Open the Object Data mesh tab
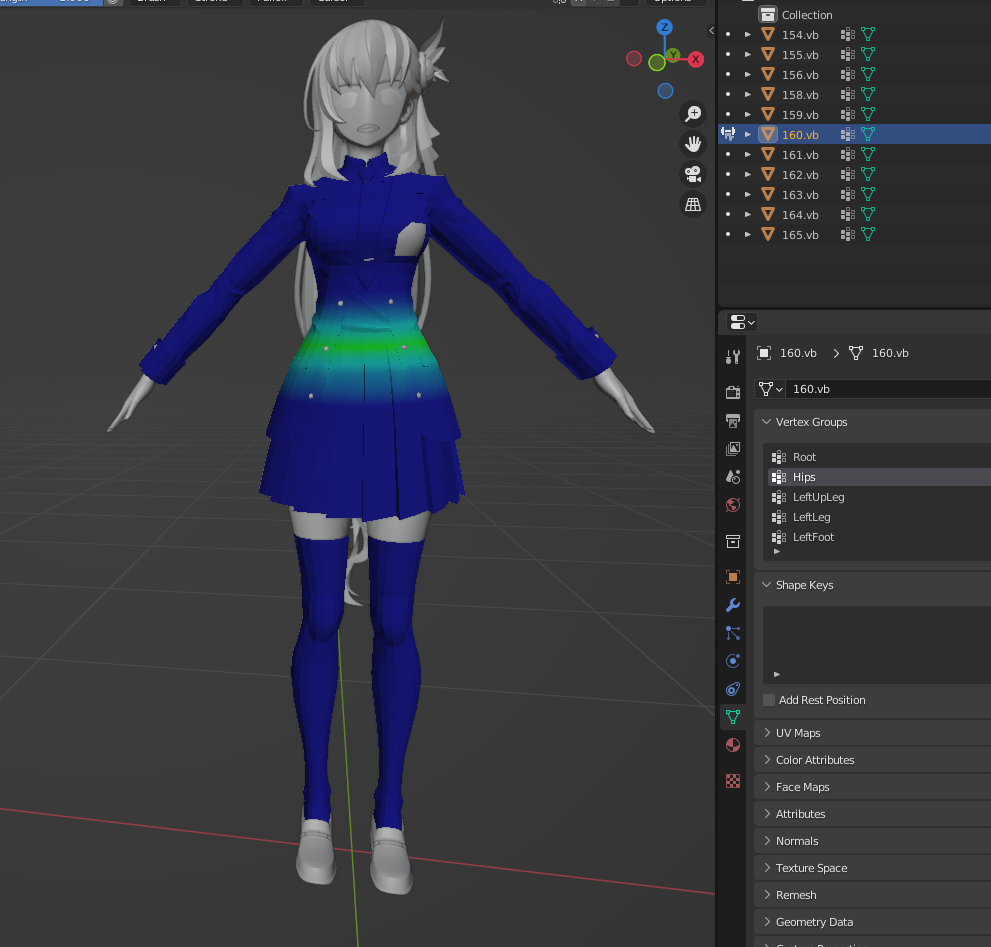991x947 pixels. [x=733, y=717]
